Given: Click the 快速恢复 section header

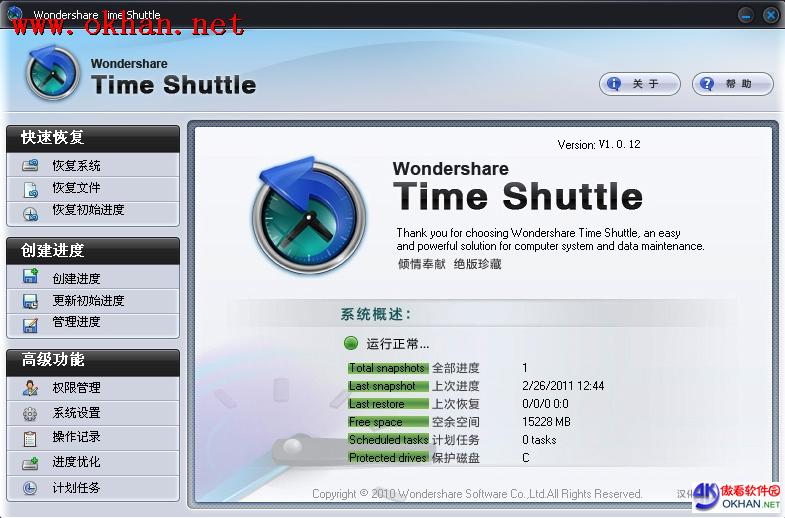Looking at the screenshot, I should 93,138.
